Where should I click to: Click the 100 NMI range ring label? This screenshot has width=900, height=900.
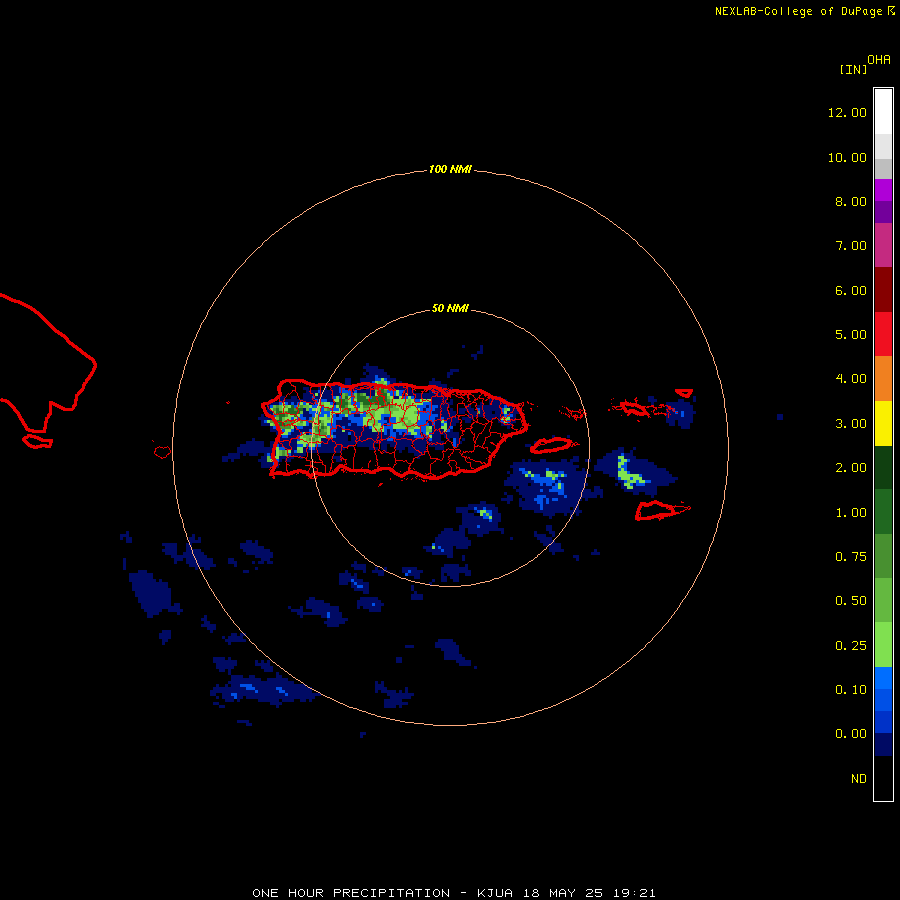pos(450,169)
